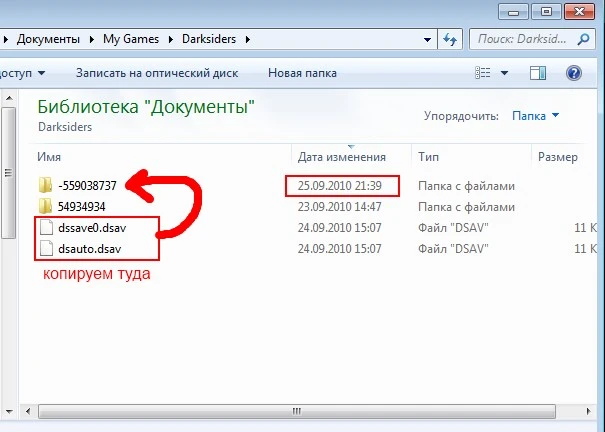
Task: Expand the arrow after Darksiders breadcrumb
Action: (x=247, y=39)
